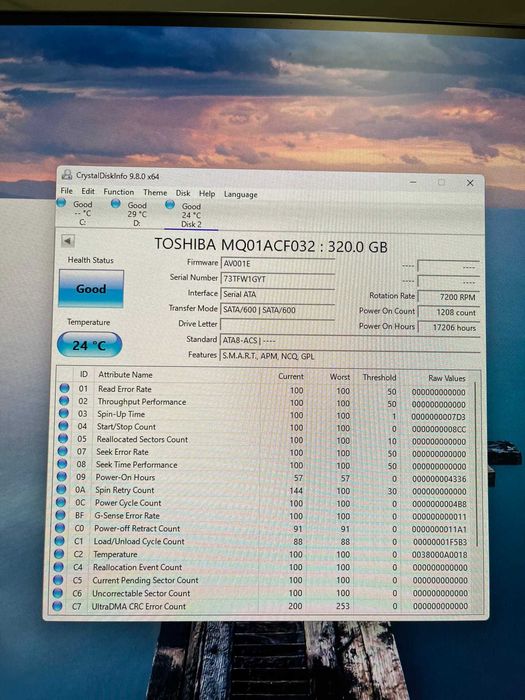
Task: Click the Worst column header
Action: [340, 377]
